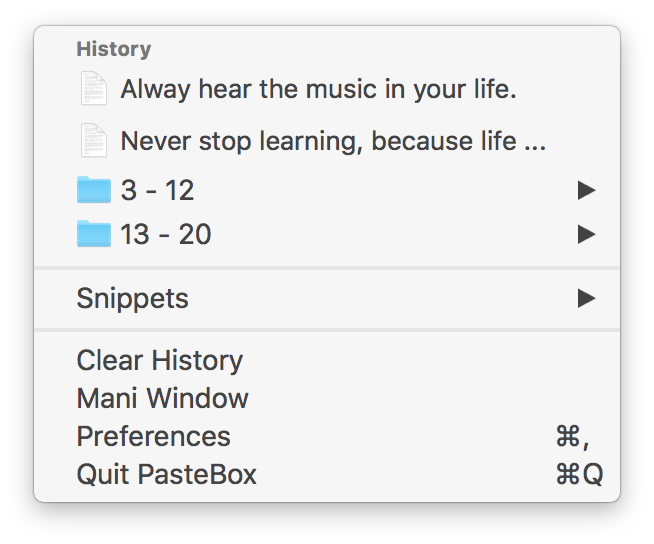This screenshot has height=544, width=654.
Task: Click the History section header
Action: (113, 49)
